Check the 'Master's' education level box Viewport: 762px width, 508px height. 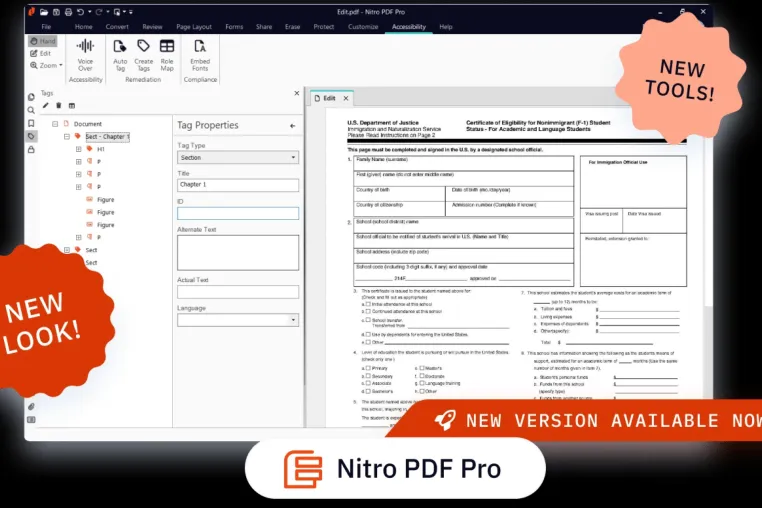[x=421, y=368]
